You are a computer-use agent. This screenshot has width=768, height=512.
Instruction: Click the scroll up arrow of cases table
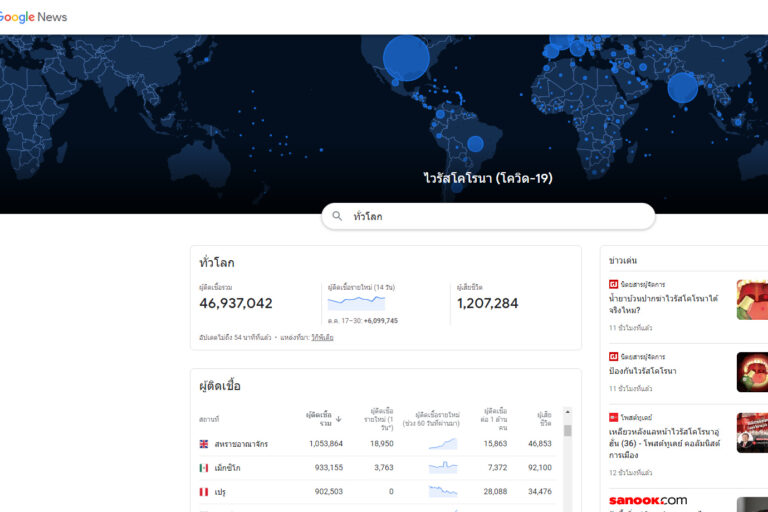tap(568, 412)
